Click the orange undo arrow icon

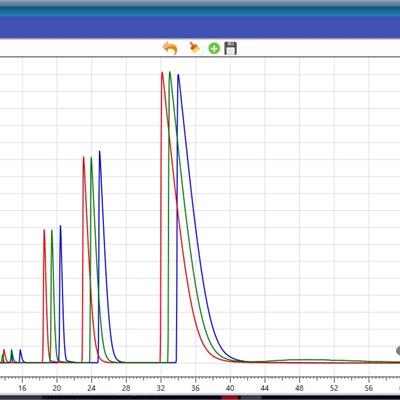[x=170, y=48]
